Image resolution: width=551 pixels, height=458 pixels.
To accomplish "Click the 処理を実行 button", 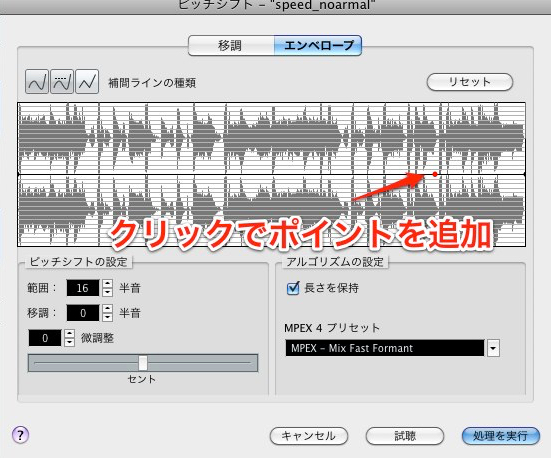I will (x=500, y=436).
